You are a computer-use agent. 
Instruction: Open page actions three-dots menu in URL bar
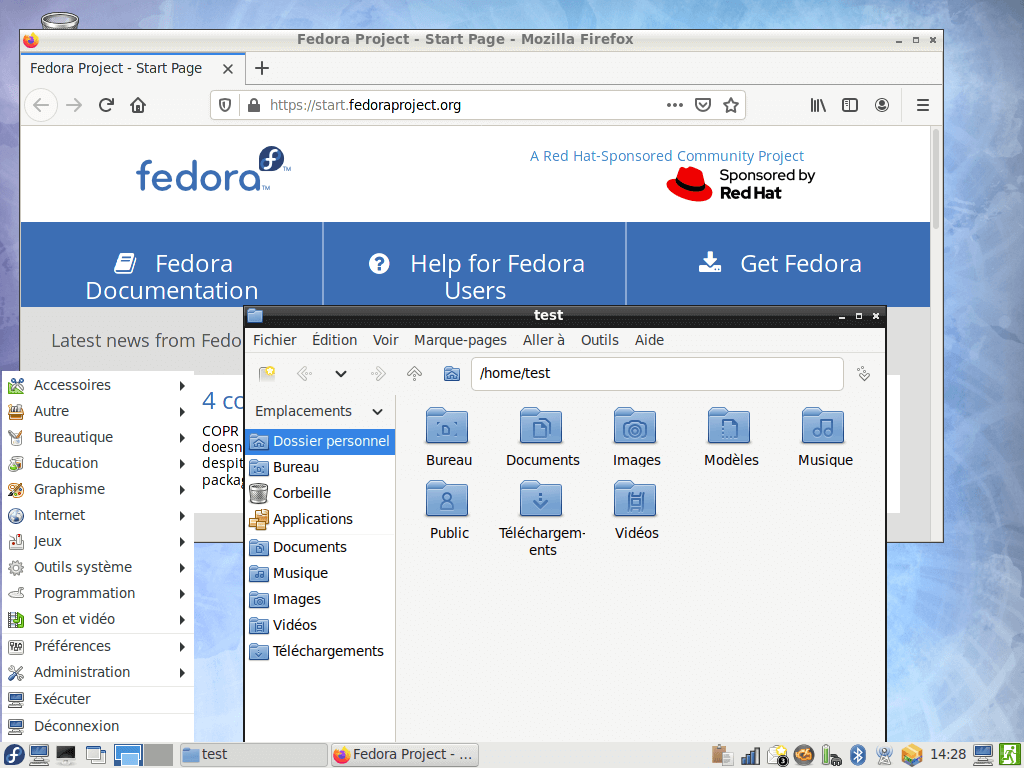click(x=675, y=105)
